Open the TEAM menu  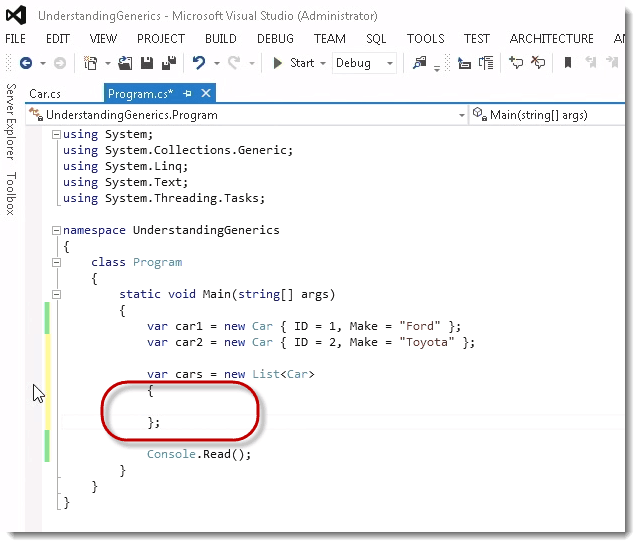click(x=330, y=39)
